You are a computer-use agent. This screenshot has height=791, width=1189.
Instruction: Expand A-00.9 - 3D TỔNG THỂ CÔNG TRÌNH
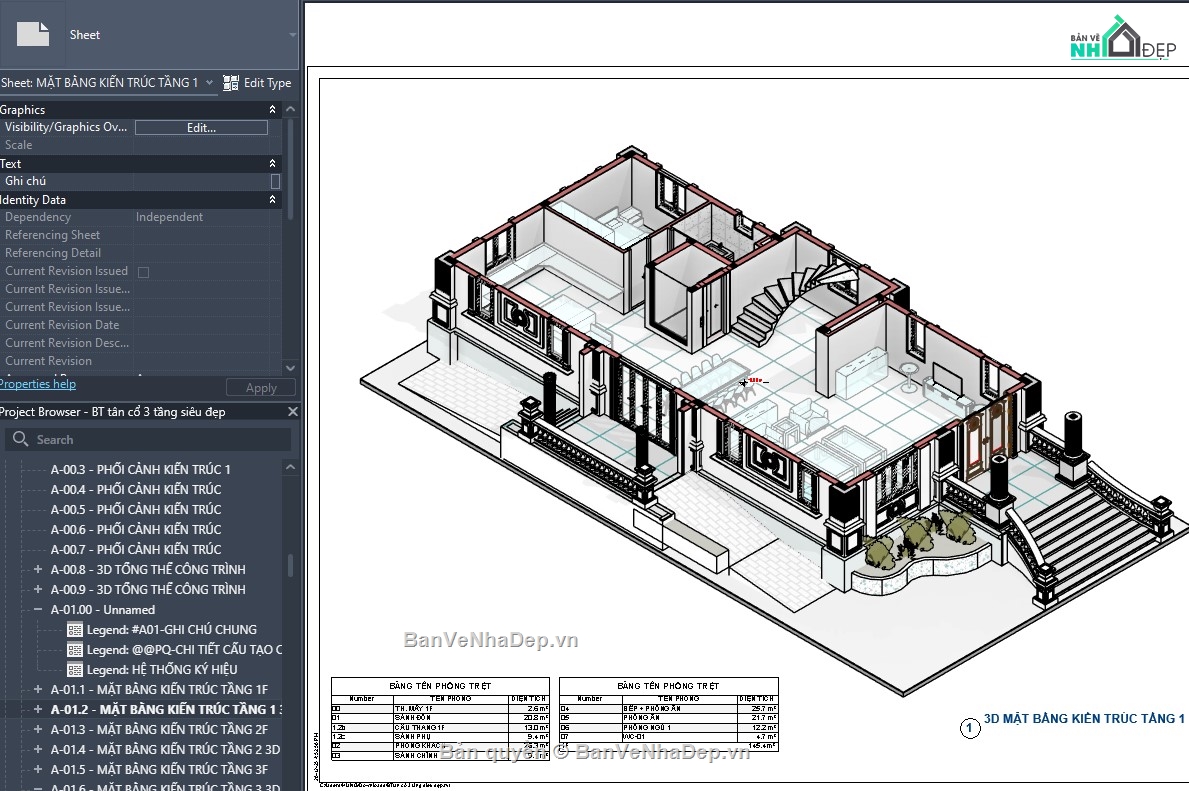[38, 589]
